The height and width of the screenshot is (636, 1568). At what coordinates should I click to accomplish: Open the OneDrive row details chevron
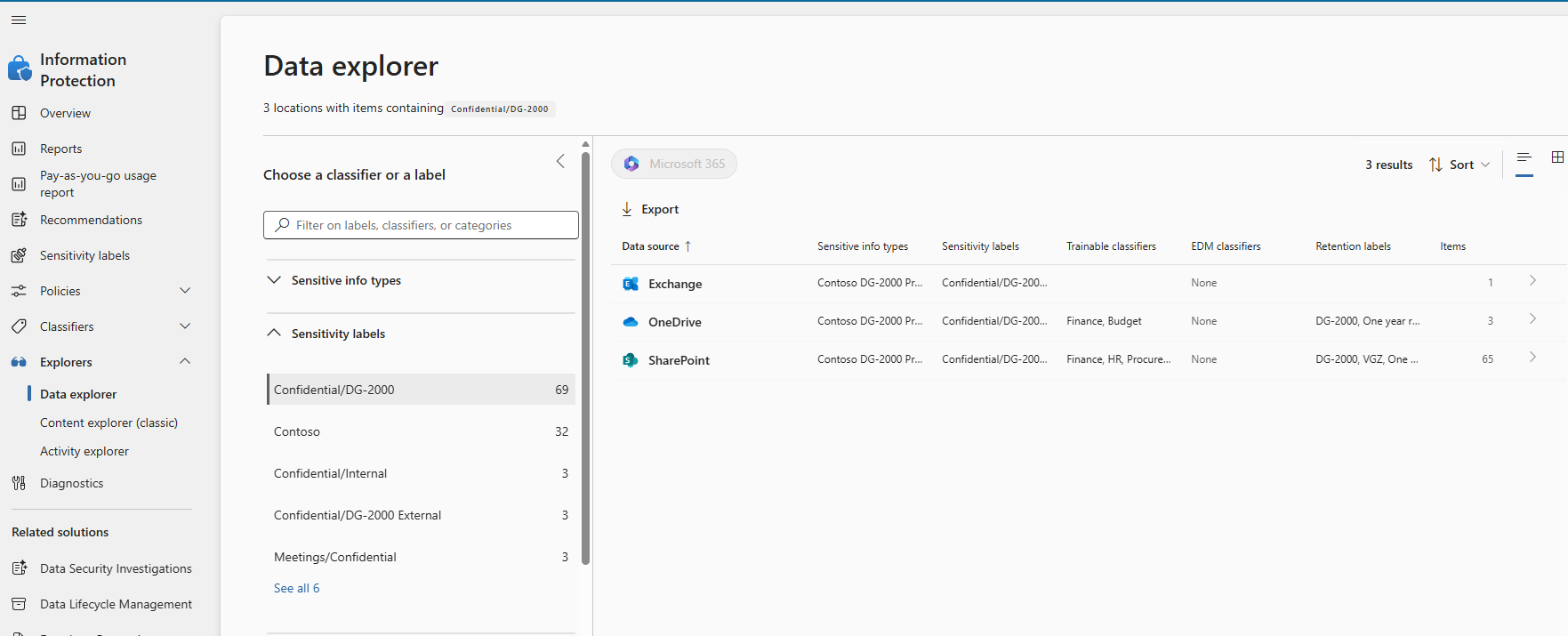(1532, 318)
